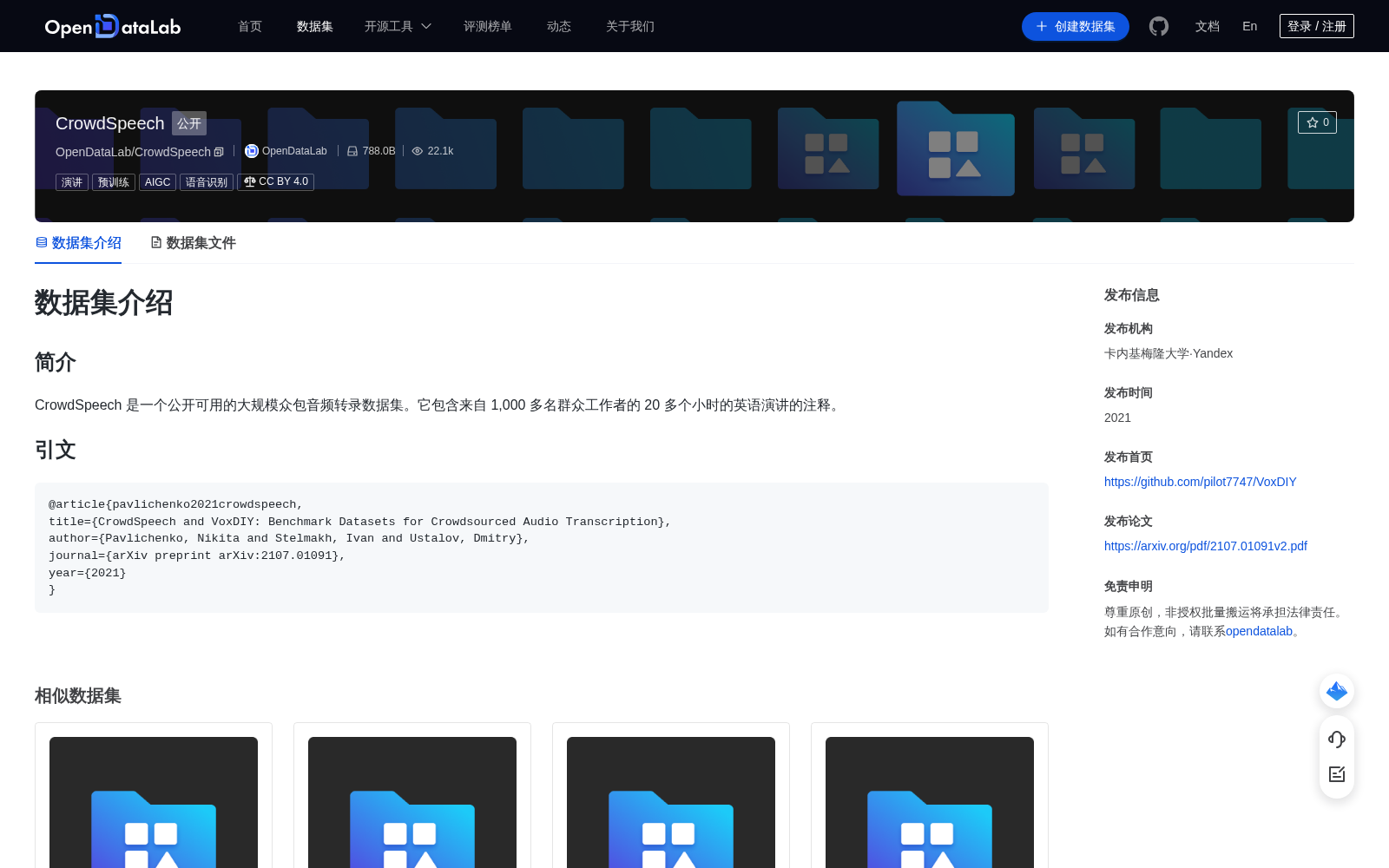The height and width of the screenshot is (868, 1389).
Task: Open the second similar dataset card
Action: click(x=412, y=795)
